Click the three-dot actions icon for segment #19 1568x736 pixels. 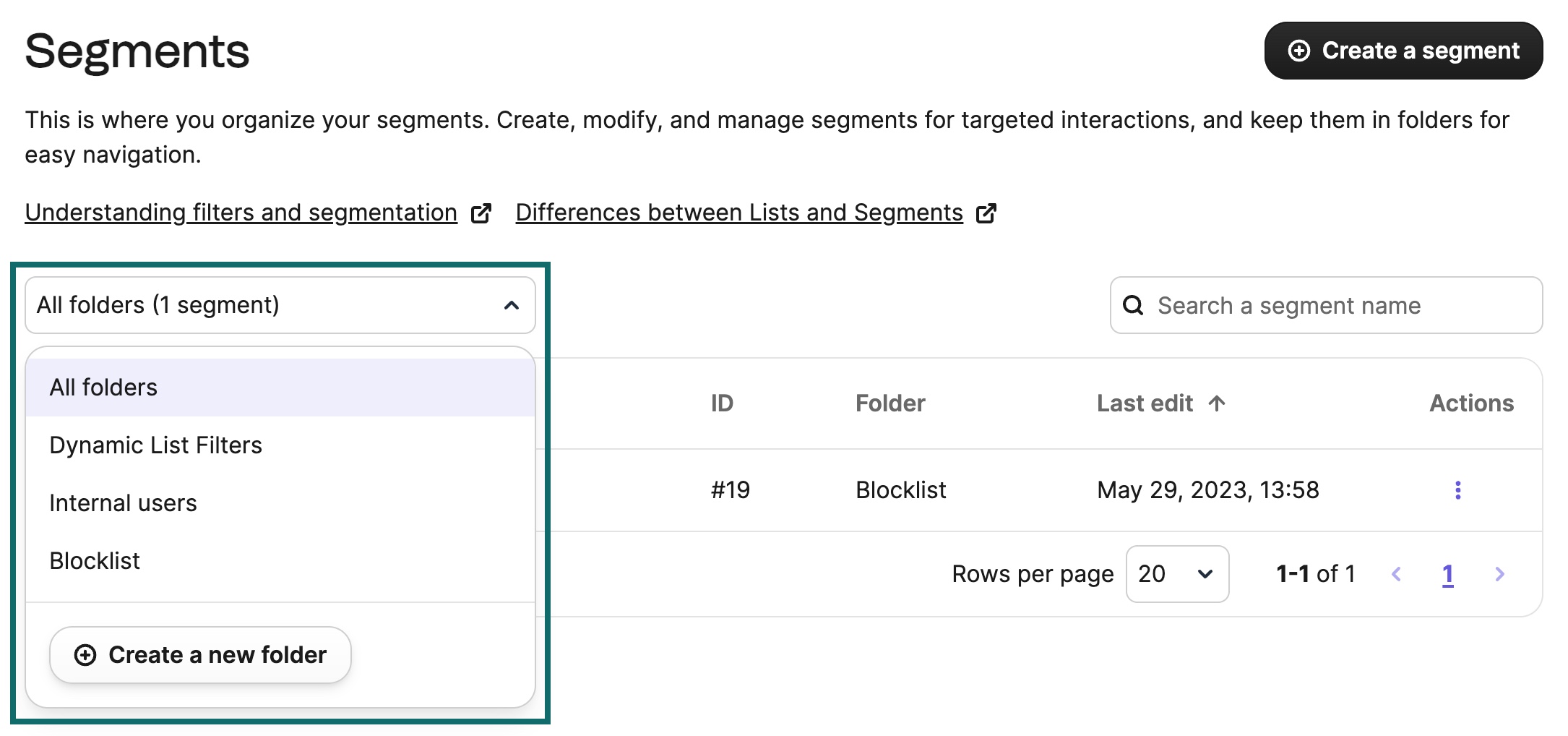click(x=1457, y=490)
